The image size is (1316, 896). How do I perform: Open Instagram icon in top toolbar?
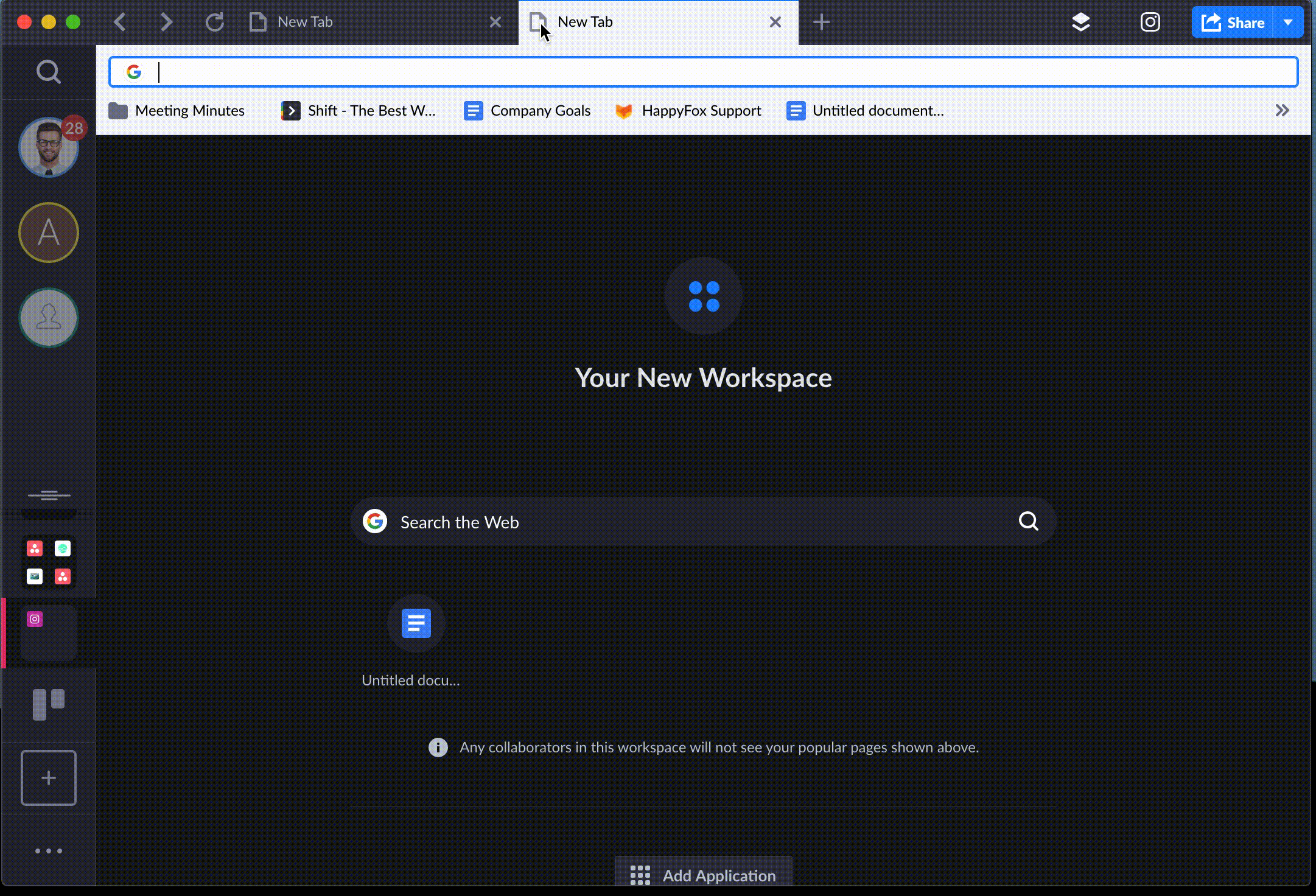pyautogui.click(x=1149, y=23)
